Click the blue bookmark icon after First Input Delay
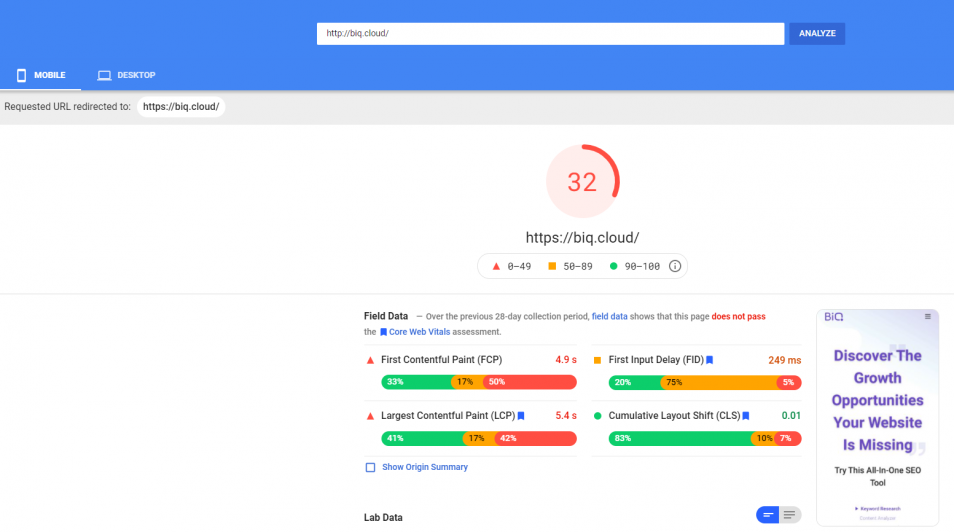Screen dimensions: 954x532 709,360
